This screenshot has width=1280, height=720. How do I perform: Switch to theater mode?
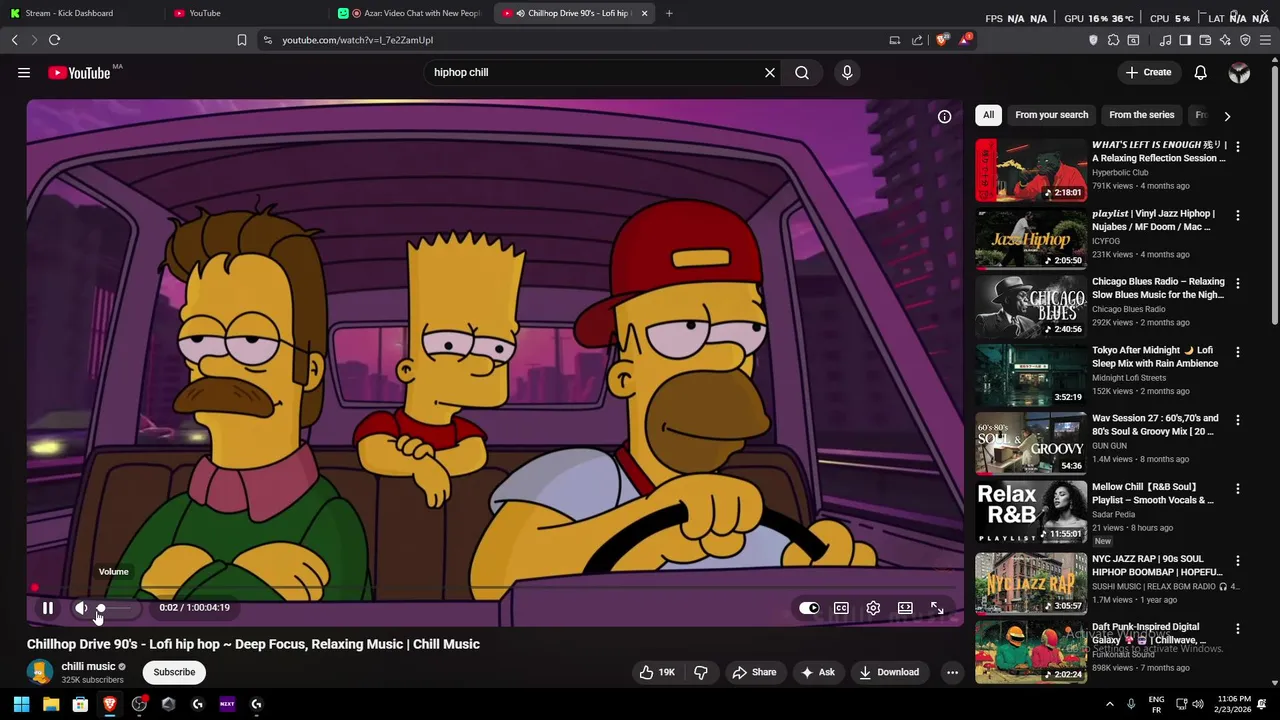coord(905,608)
